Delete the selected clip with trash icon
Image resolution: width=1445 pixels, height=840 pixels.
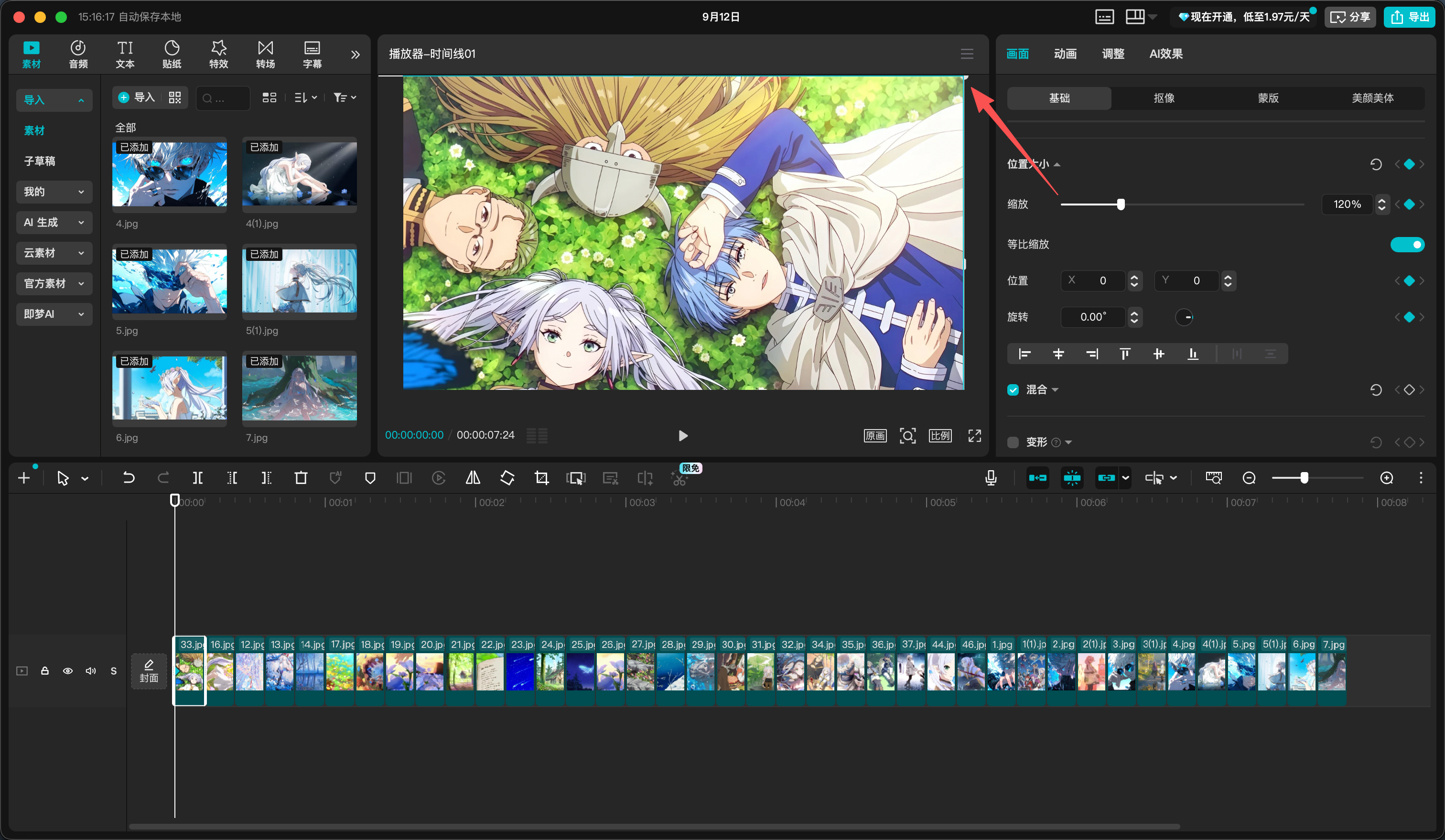coord(301,478)
